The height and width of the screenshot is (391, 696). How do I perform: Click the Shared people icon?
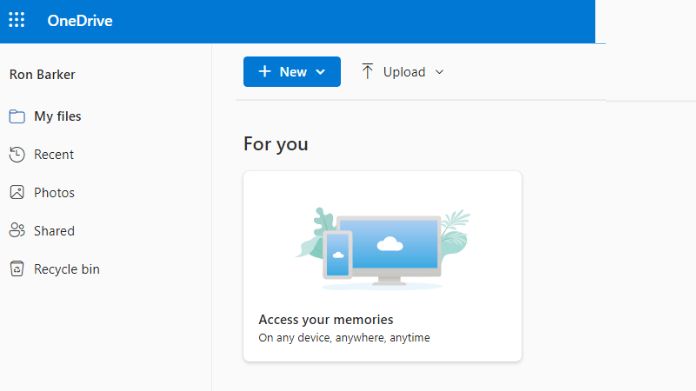(x=17, y=230)
